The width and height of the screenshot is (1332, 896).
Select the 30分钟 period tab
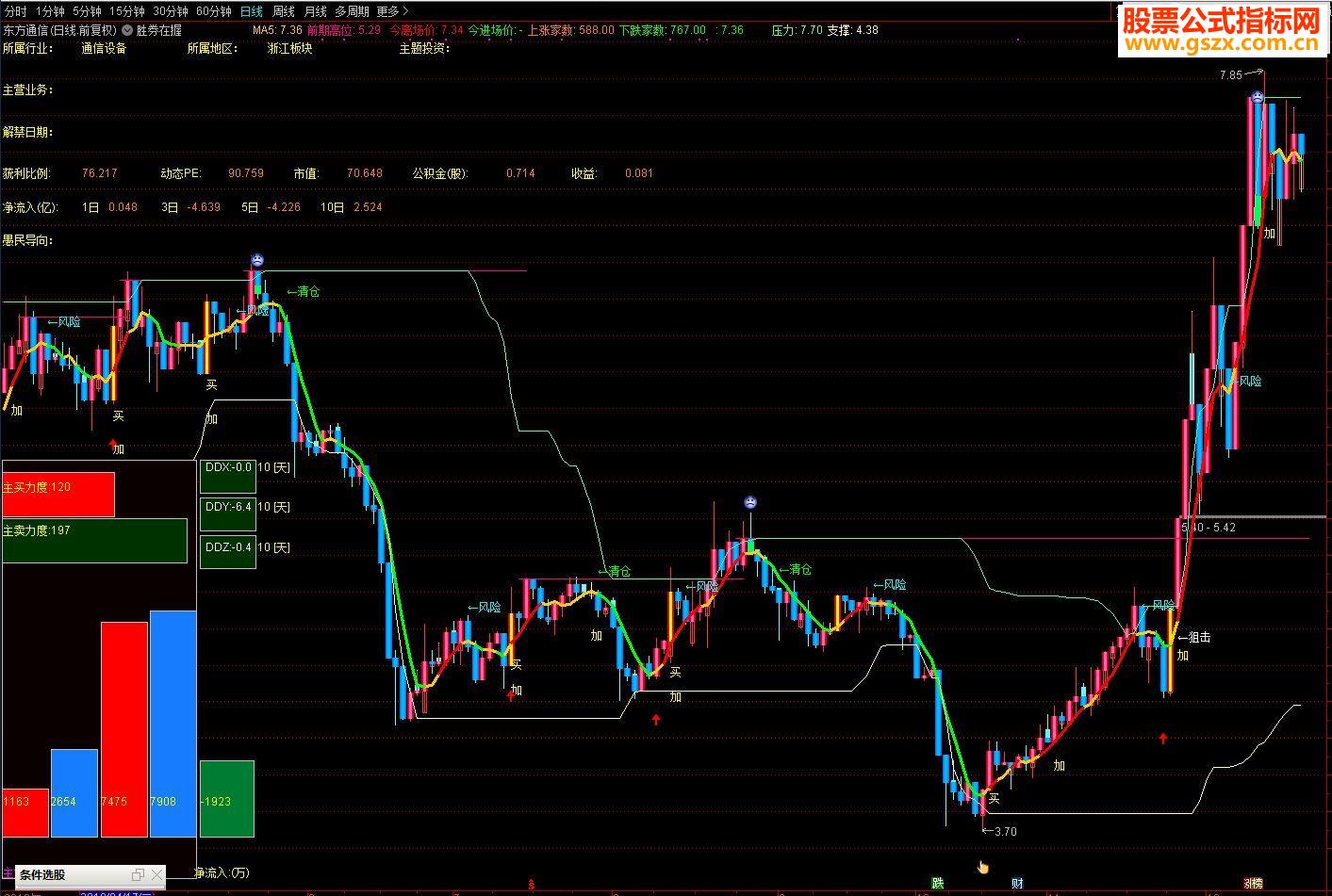pos(171,11)
